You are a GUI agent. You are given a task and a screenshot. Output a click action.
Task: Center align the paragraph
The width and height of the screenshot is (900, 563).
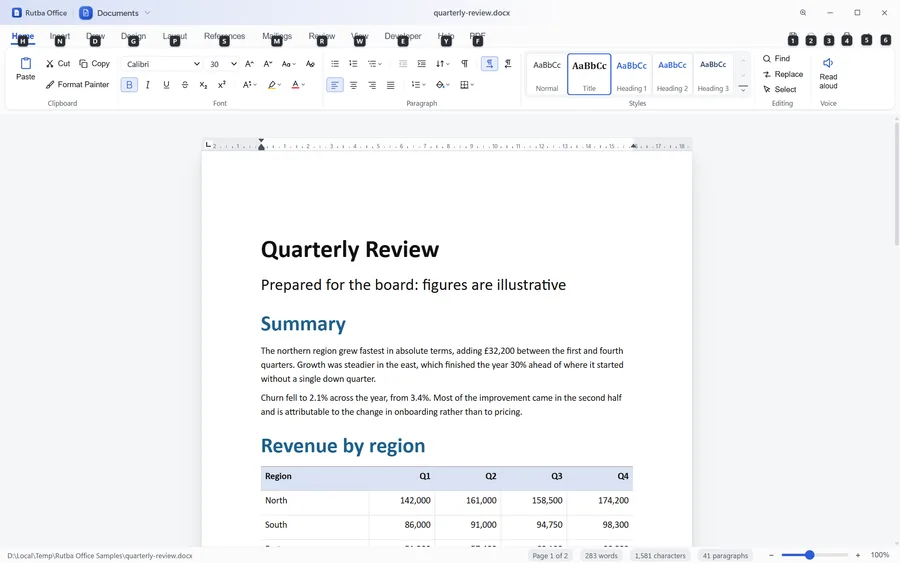click(354, 85)
